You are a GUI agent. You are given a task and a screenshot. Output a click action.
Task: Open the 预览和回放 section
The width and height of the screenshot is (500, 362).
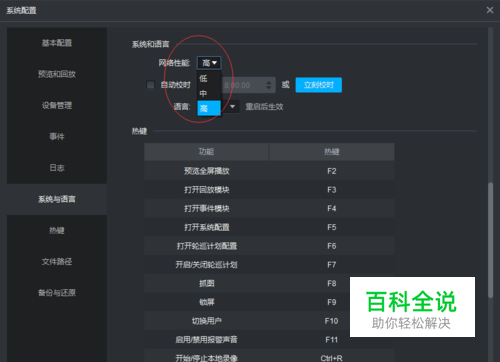tap(57, 74)
